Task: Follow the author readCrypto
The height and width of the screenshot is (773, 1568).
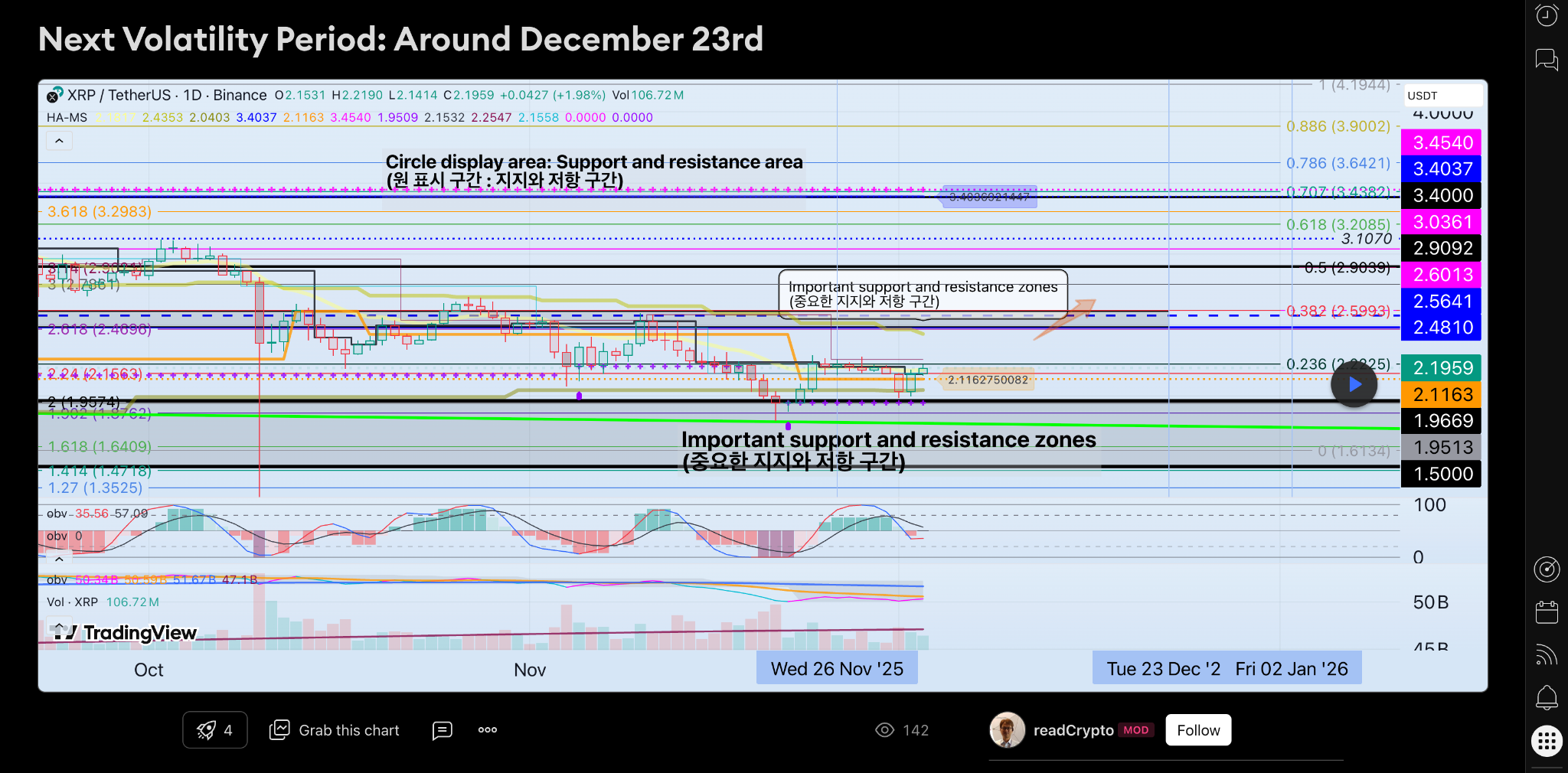Action: click(x=1198, y=730)
